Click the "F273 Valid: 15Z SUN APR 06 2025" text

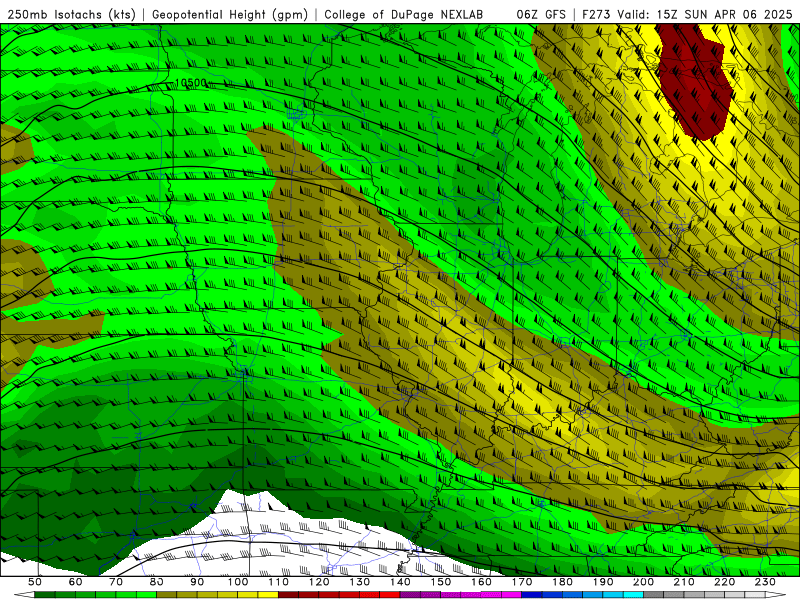click(687, 15)
